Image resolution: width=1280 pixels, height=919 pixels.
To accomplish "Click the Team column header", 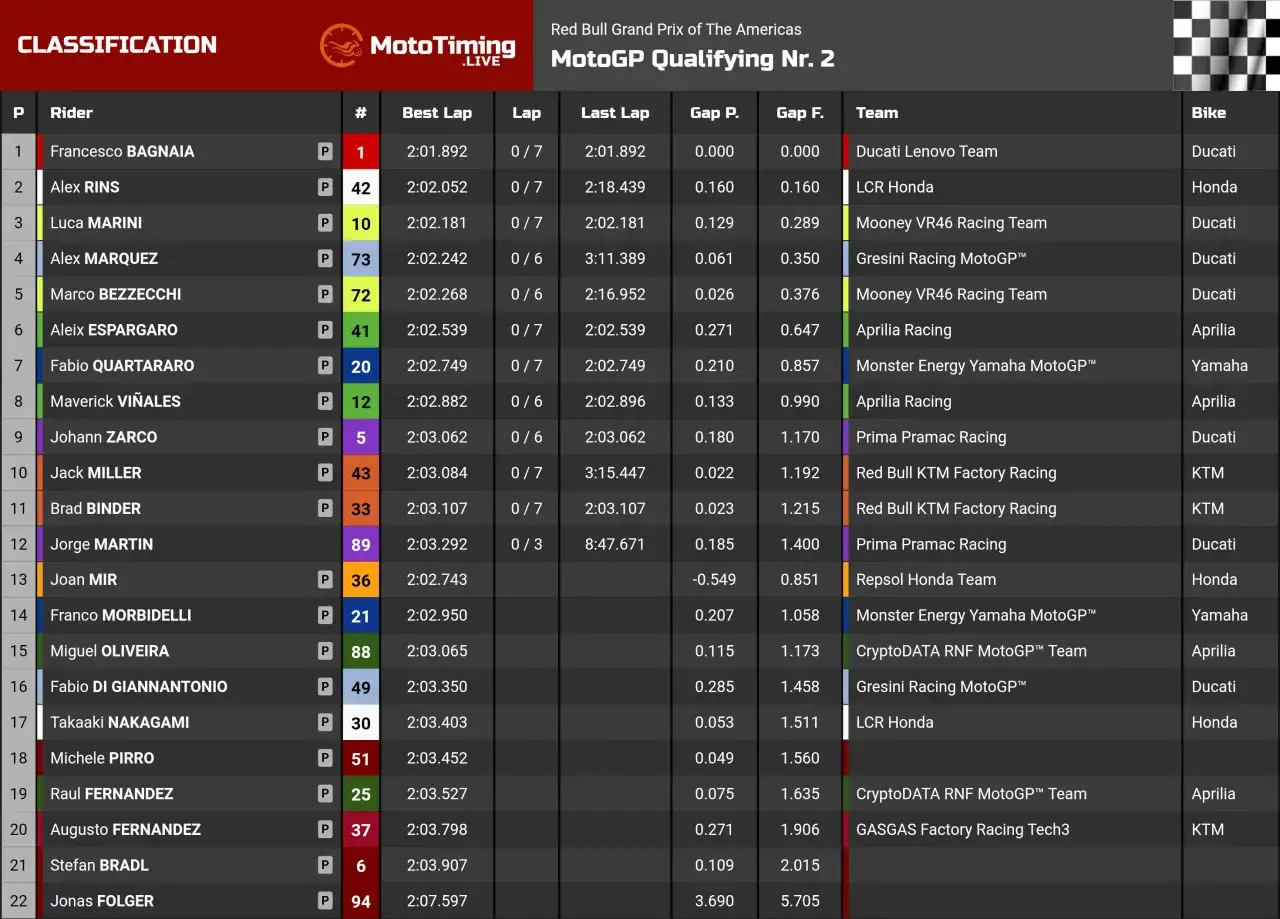I will tap(877, 113).
